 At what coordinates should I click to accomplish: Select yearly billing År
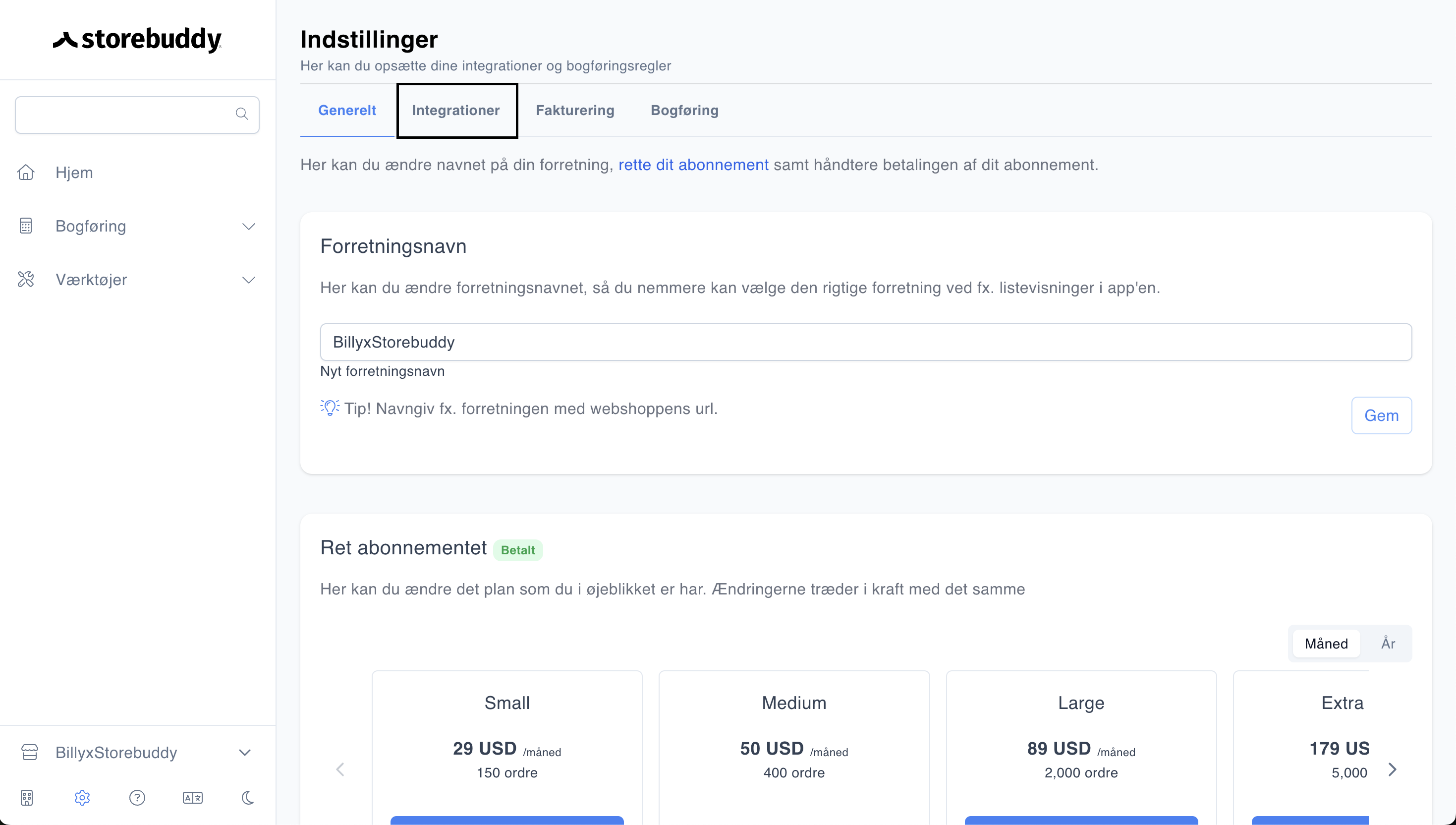[1388, 644]
